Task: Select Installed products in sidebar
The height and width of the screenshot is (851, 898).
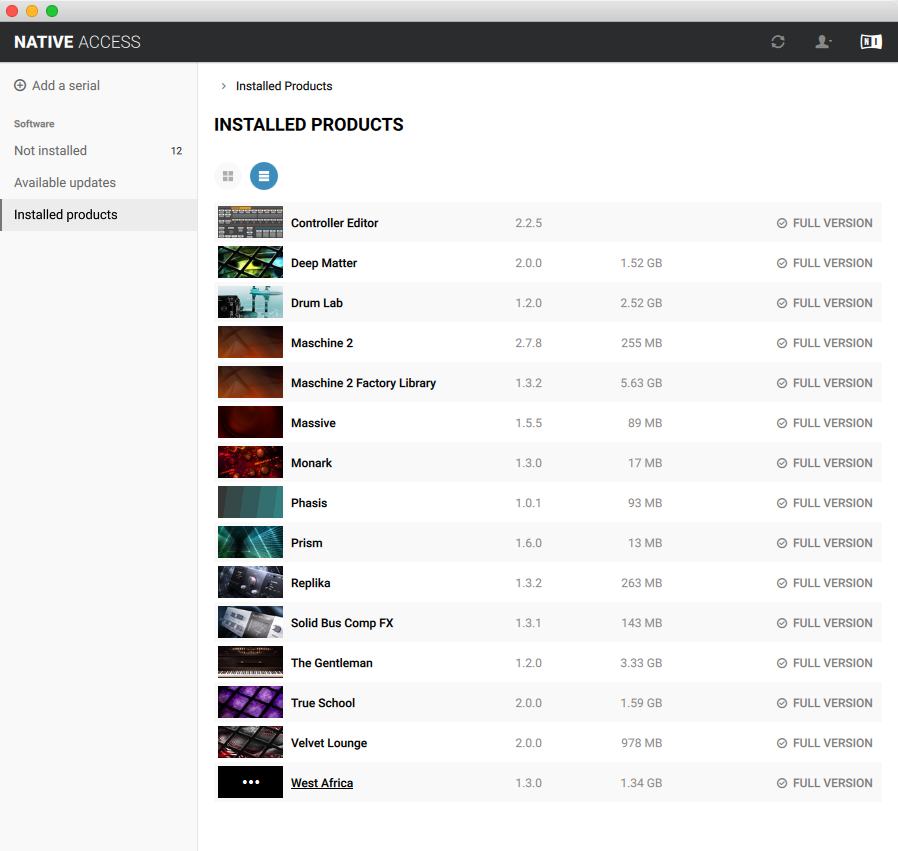Action: [x=99, y=215]
